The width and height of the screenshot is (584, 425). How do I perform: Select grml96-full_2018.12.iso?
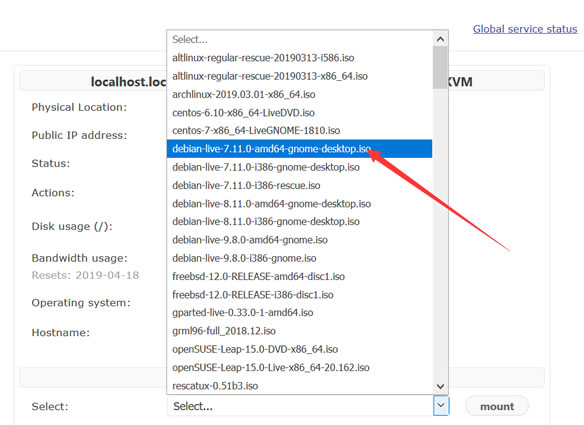[299, 330]
